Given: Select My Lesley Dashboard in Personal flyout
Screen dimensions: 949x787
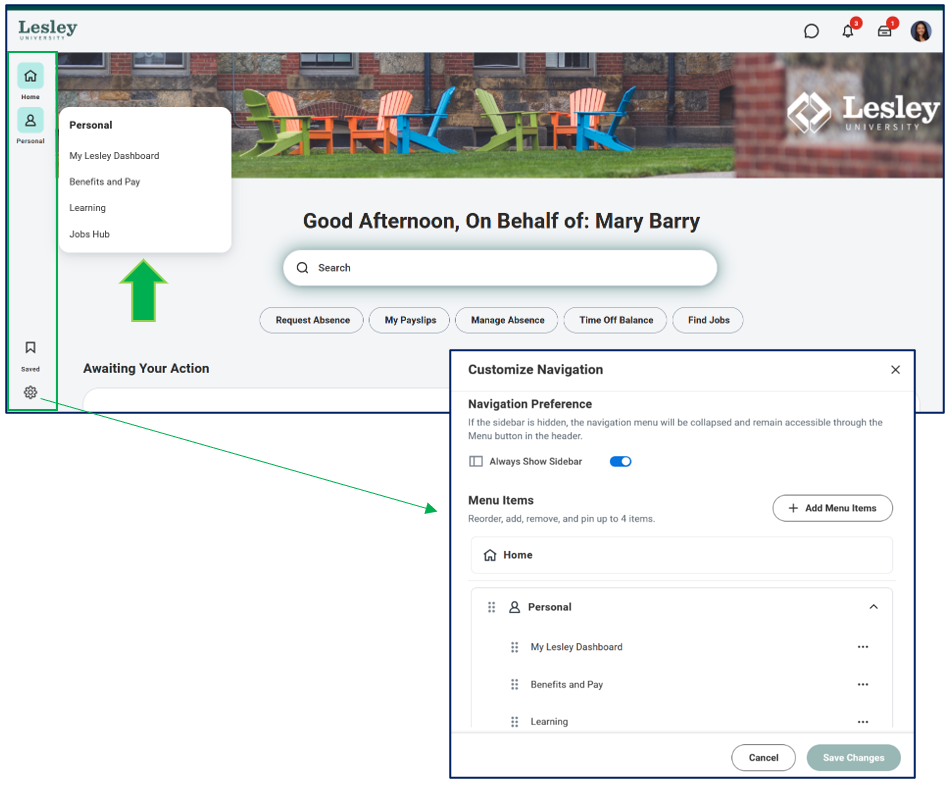Looking at the screenshot, I should tap(114, 156).
